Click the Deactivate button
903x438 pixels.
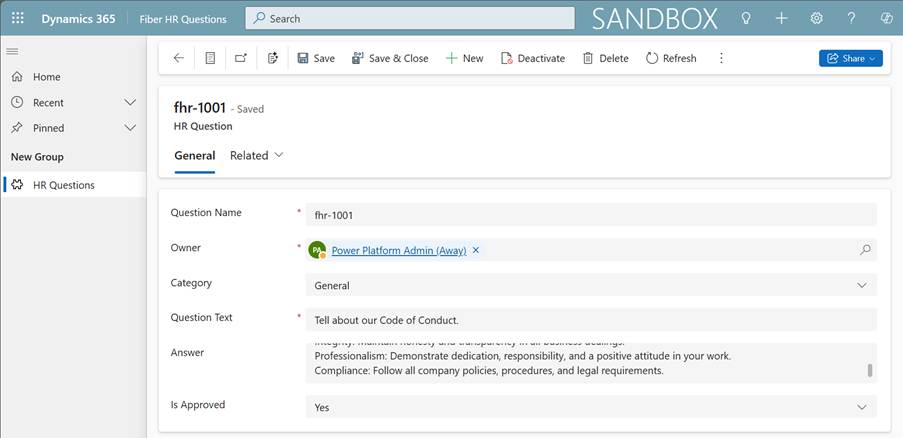532,58
